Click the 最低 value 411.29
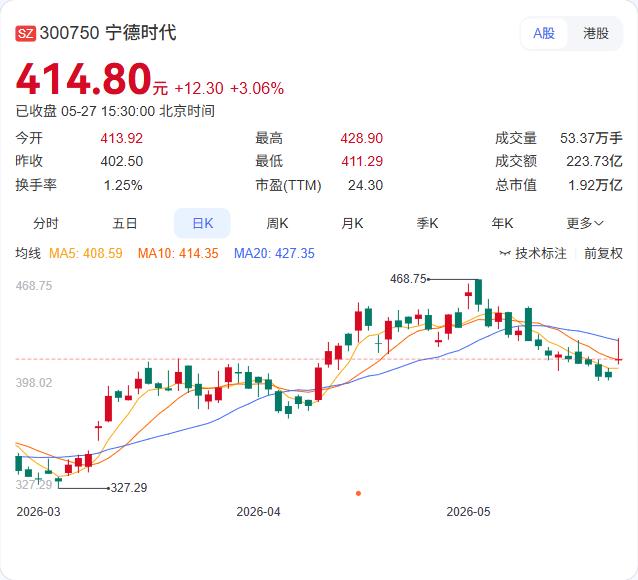The image size is (638, 580). point(362,161)
